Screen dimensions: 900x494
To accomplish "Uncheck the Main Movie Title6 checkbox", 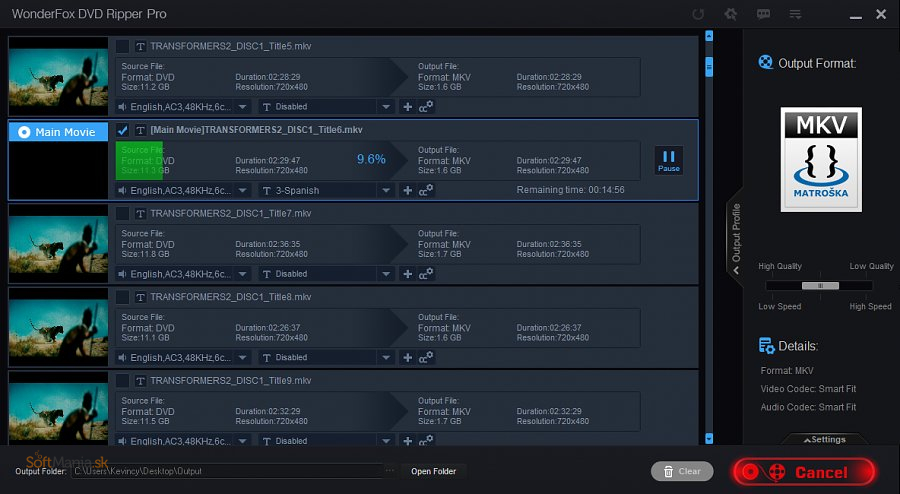I will tap(122, 130).
